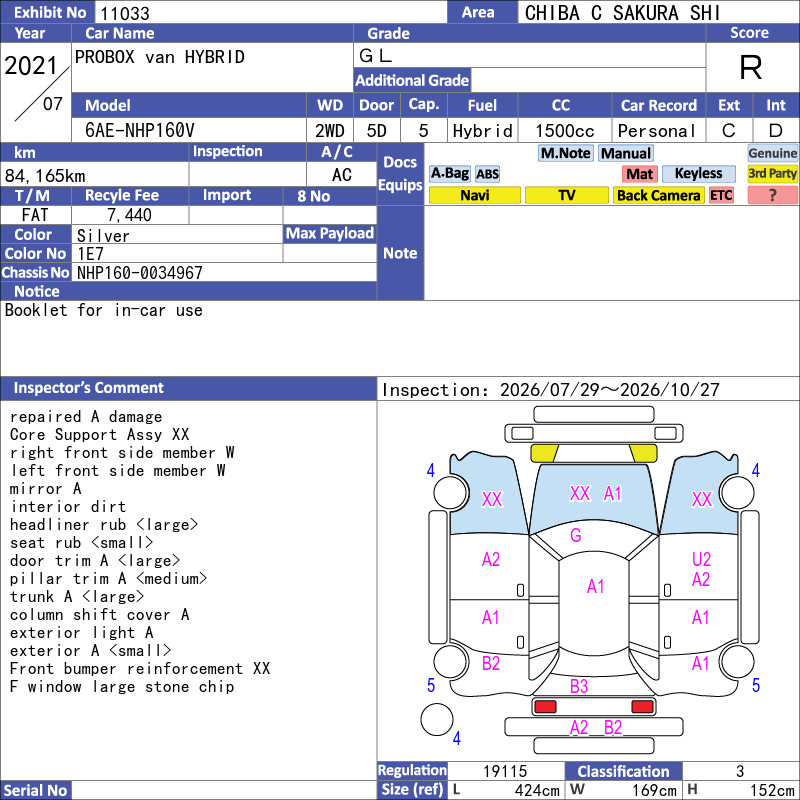Click the left yellow headlight in the diagram
This screenshot has width=800, height=800.
tap(544, 453)
